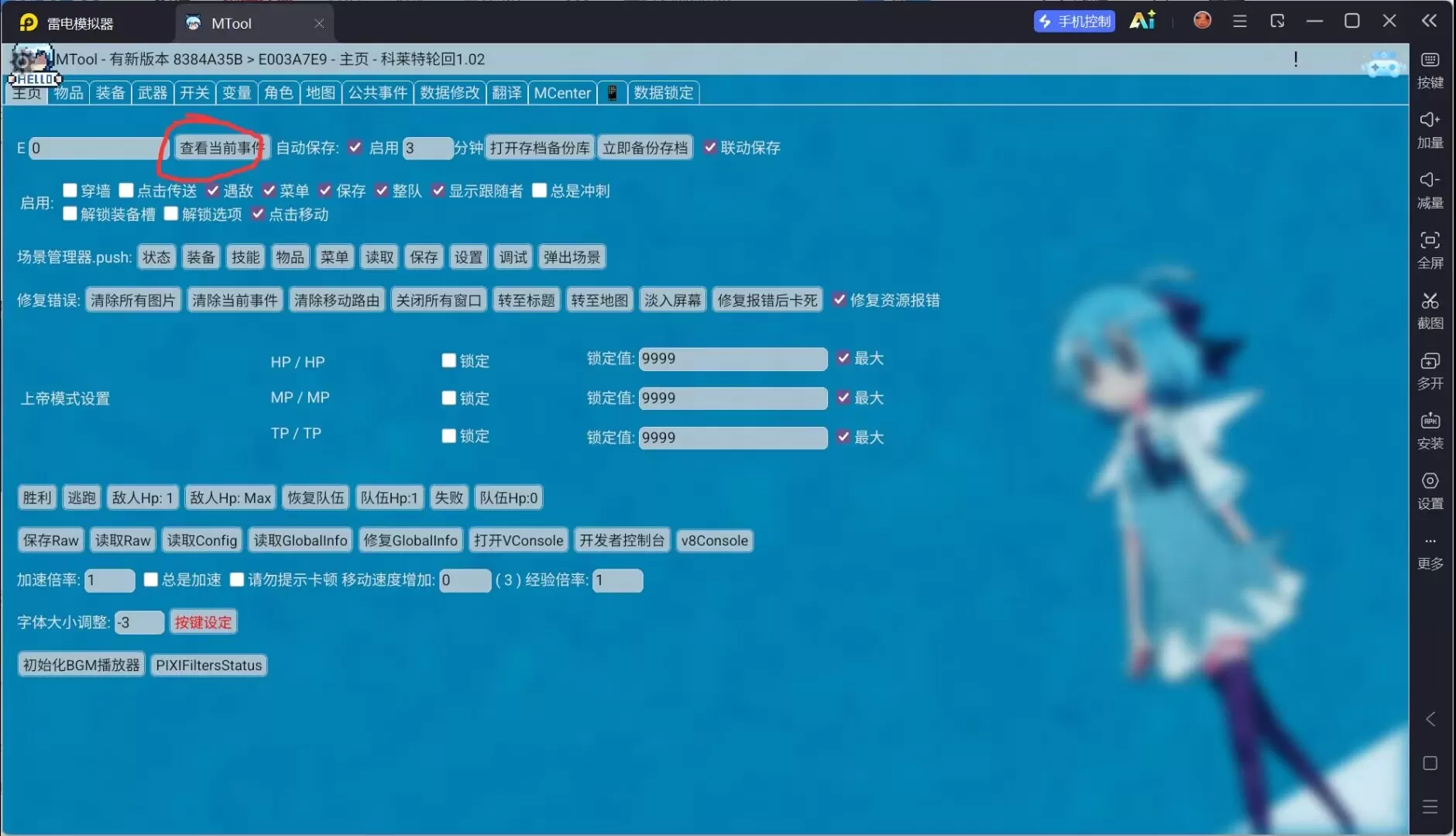This screenshot has height=836, width=1456.
Task: Check the HP / HP 锁定 checkbox
Action: pos(448,360)
